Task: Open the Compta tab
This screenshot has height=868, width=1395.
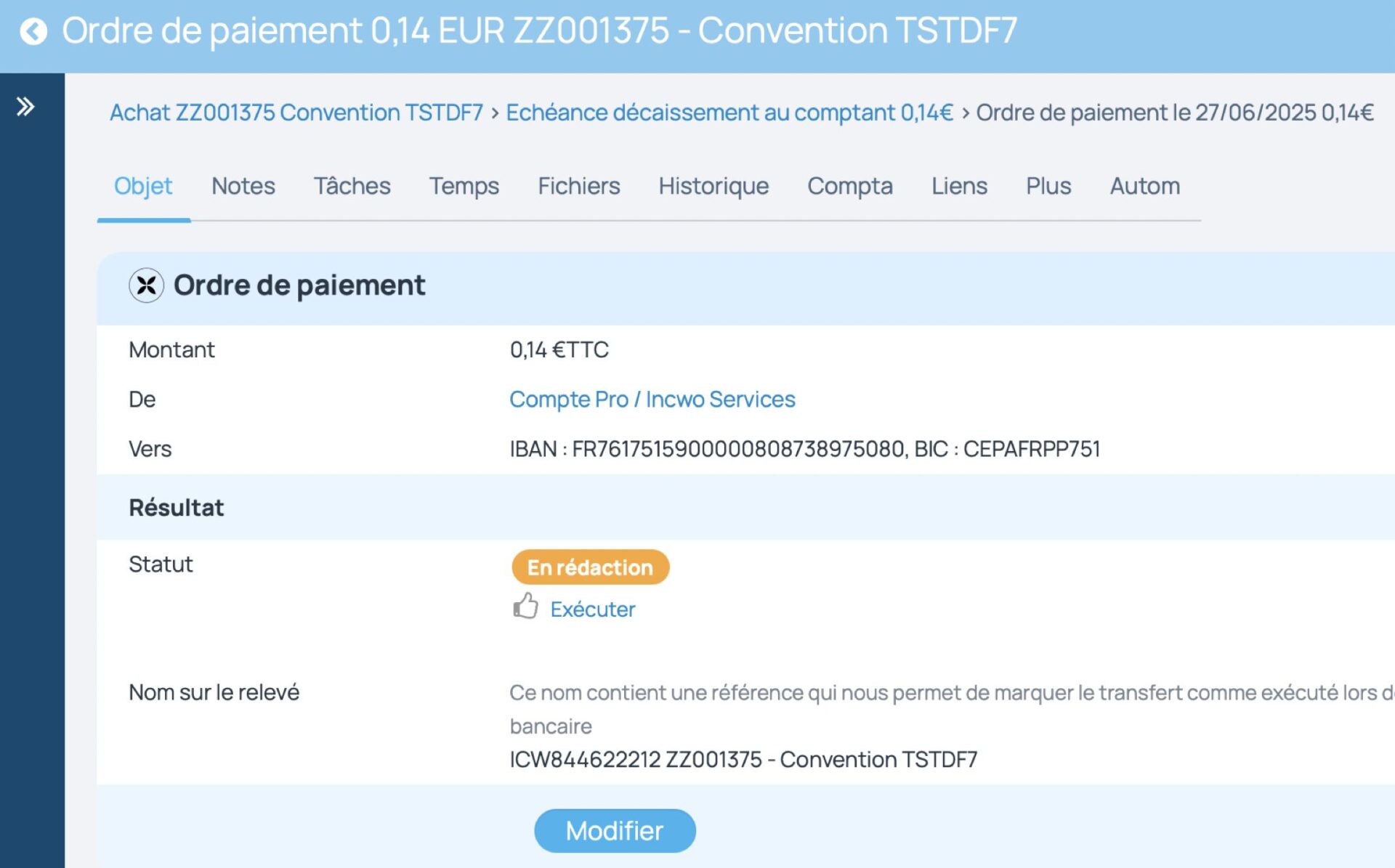Action: 850,186
